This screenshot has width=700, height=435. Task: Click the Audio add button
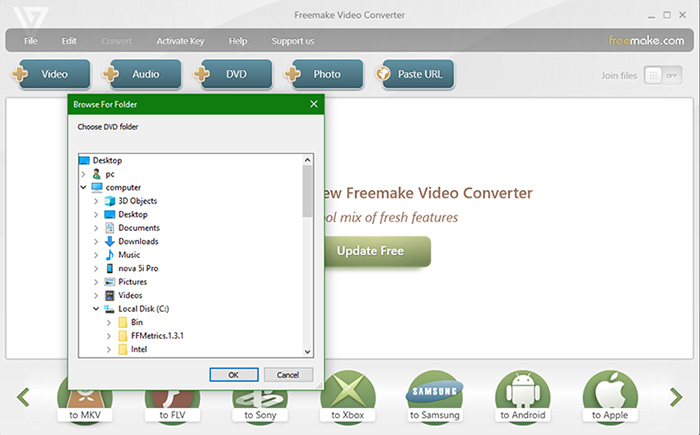click(142, 74)
